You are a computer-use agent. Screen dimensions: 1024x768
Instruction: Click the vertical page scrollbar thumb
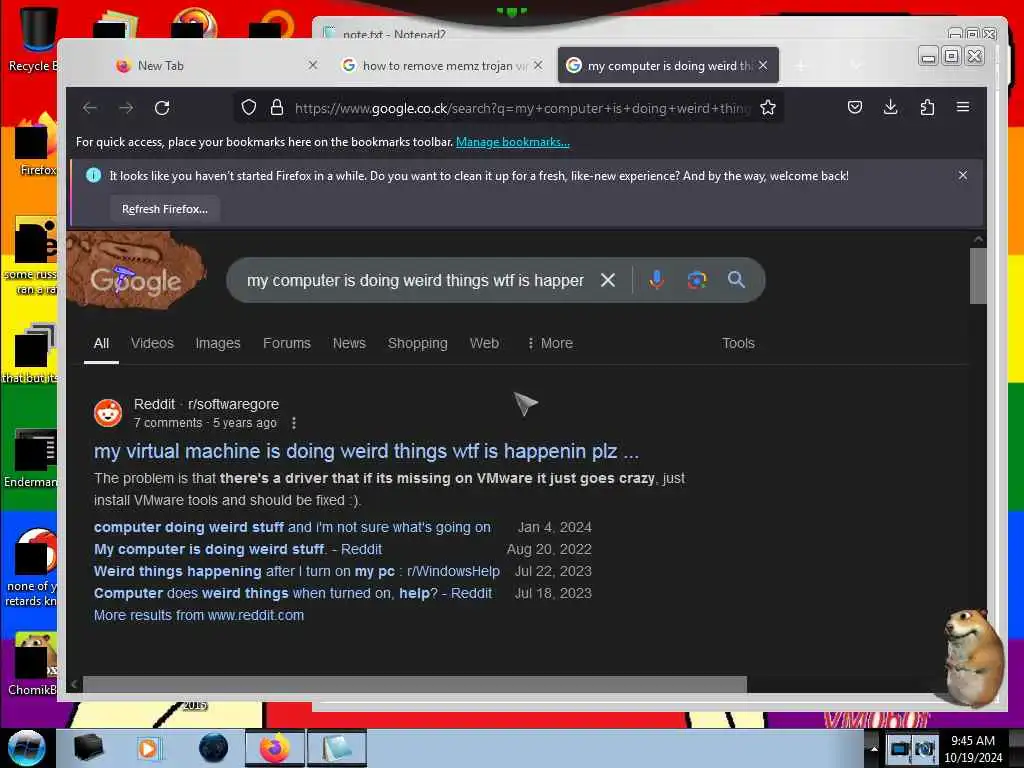pos(978,276)
